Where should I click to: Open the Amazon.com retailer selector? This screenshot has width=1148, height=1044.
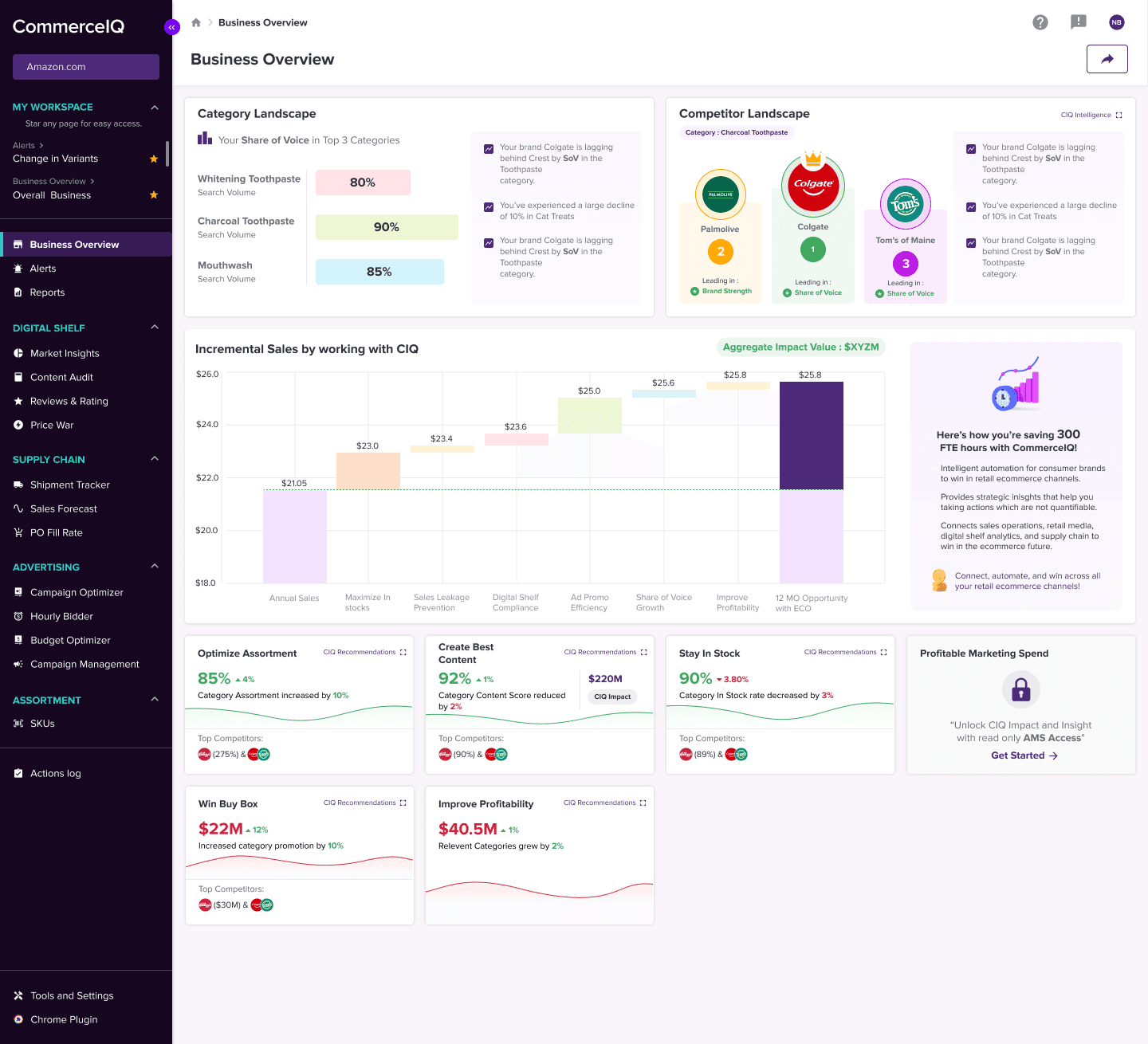86,67
